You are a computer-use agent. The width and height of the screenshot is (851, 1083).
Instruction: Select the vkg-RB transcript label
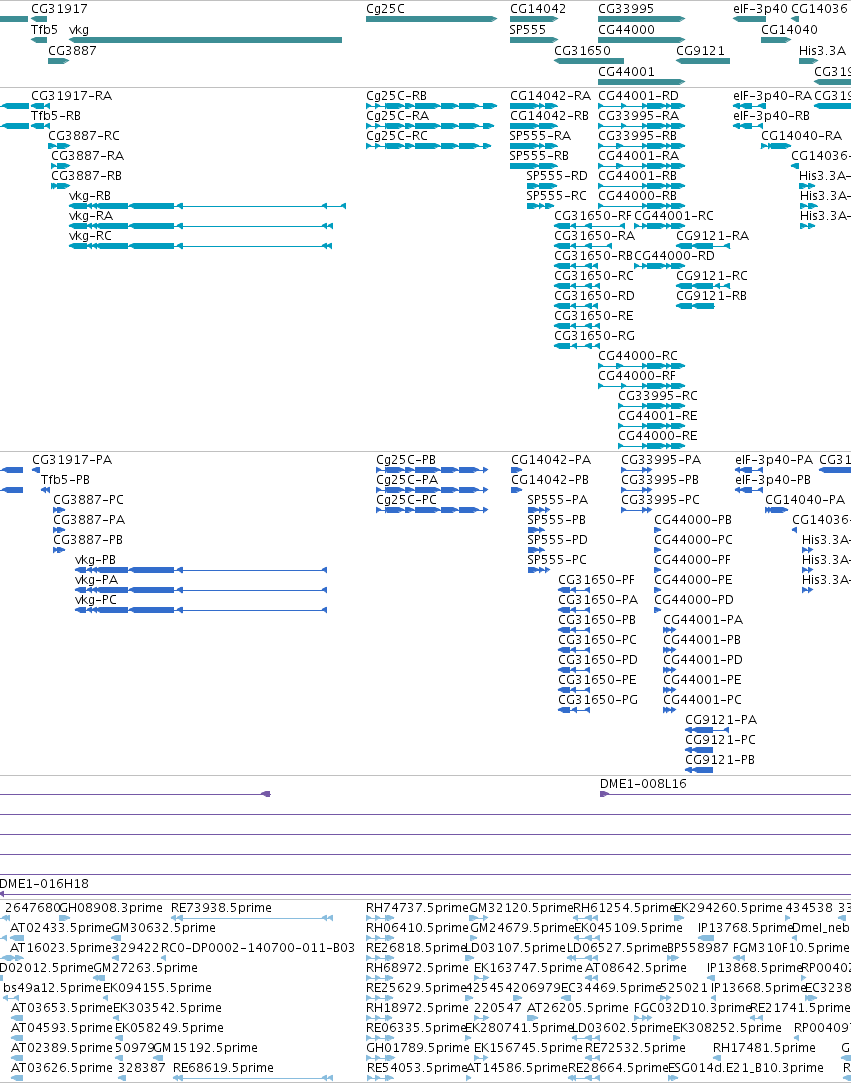click(x=90, y=196)
